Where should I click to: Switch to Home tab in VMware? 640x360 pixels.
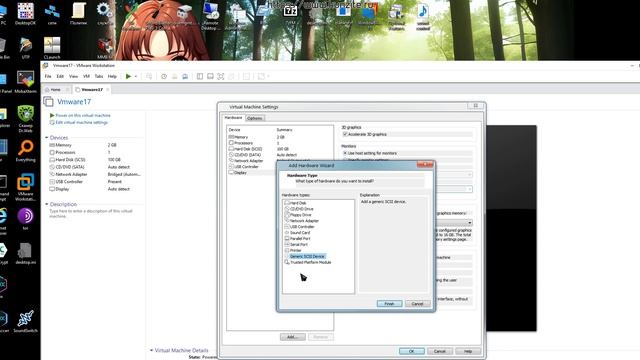click(56, 89)
